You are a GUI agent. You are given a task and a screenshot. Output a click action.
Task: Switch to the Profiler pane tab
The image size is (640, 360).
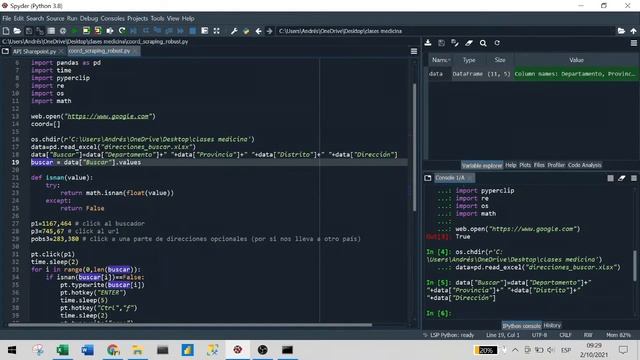pyautogui.click(x=556, y=165)
